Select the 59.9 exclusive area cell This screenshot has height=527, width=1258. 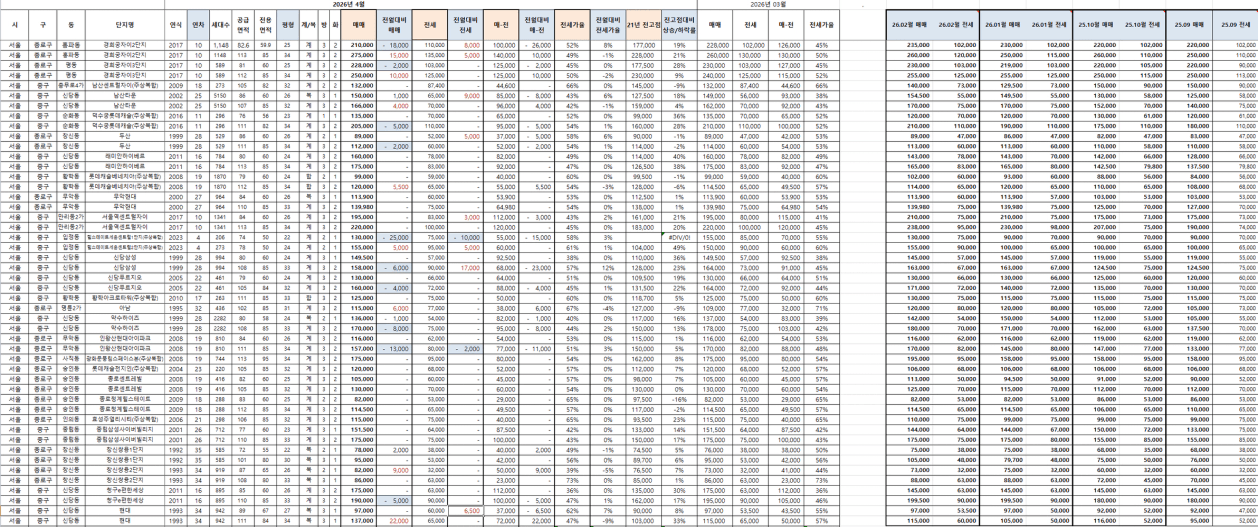click(265, 45)
